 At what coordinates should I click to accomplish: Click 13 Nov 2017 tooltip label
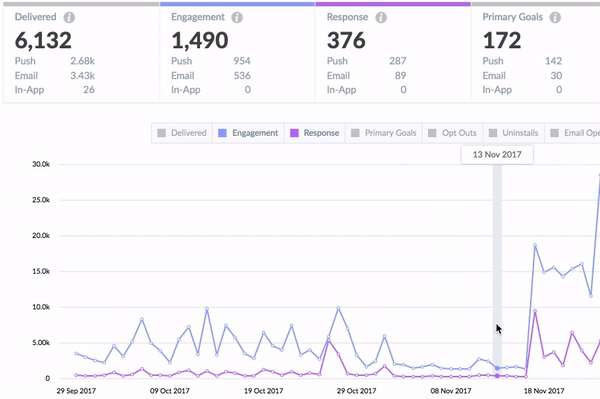coord(497,155)
